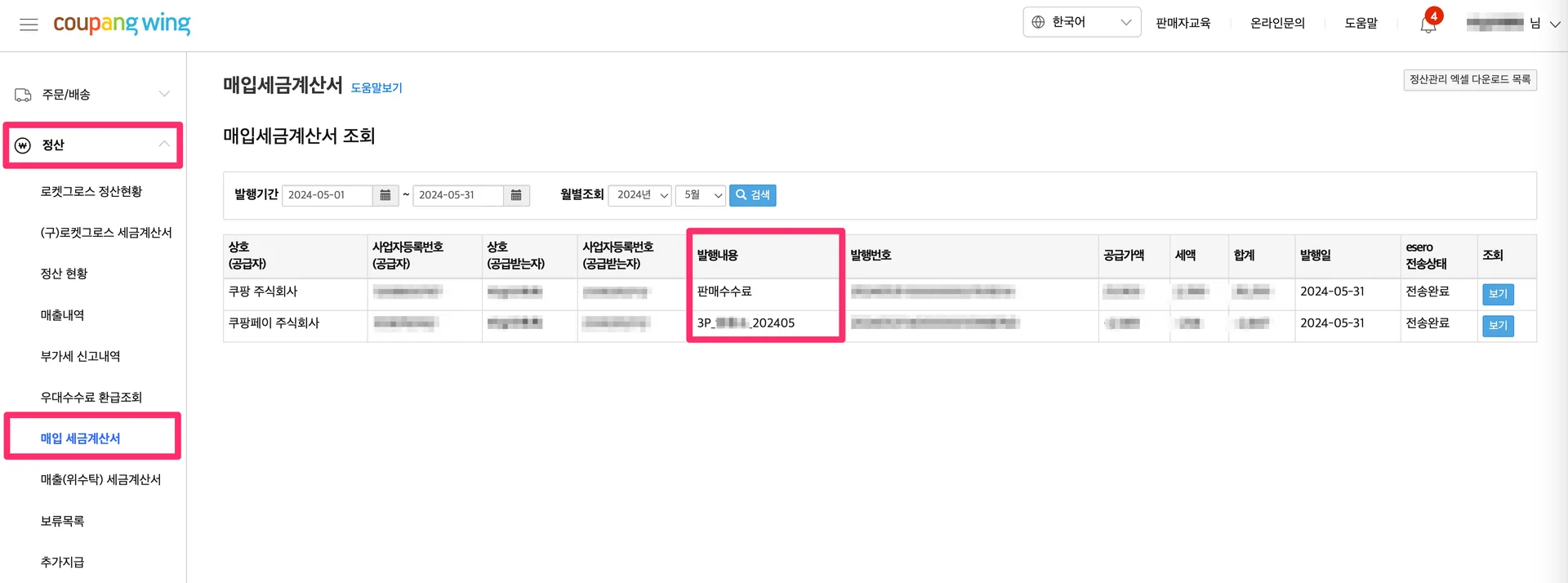Expand the 주문/배송 menu chevron
The image size is (1568, 583).
(164, 94)
